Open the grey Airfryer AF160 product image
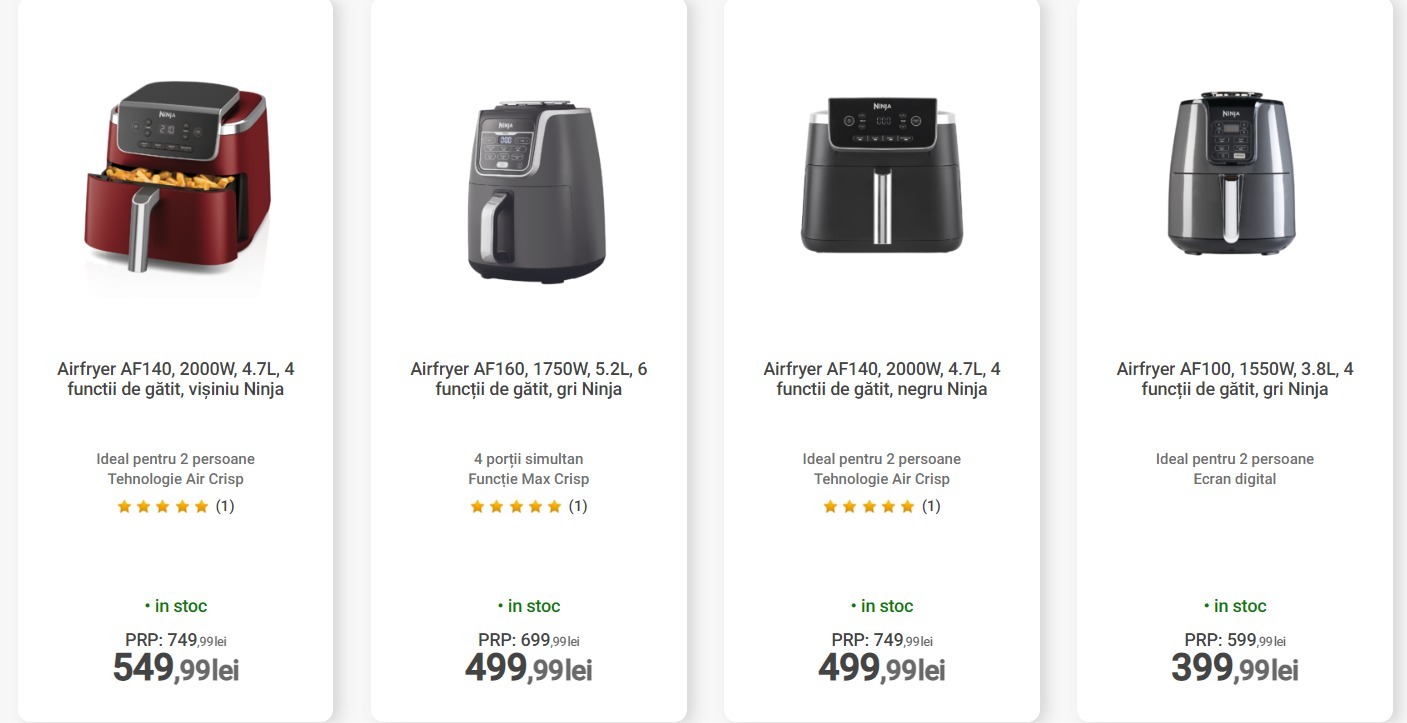The width and height of the screenshot is (1407, 723). [x=530, y=190]
